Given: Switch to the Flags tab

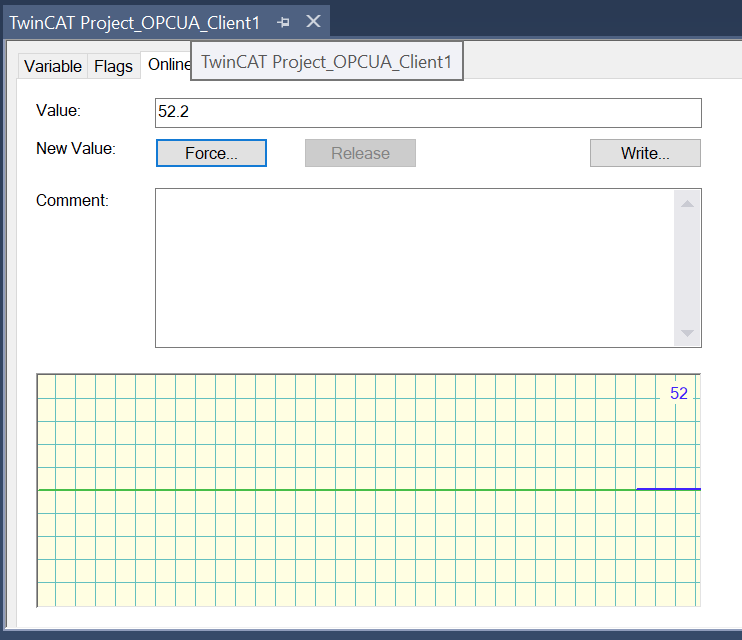Looking at the screenshot, I should [113, 66].
